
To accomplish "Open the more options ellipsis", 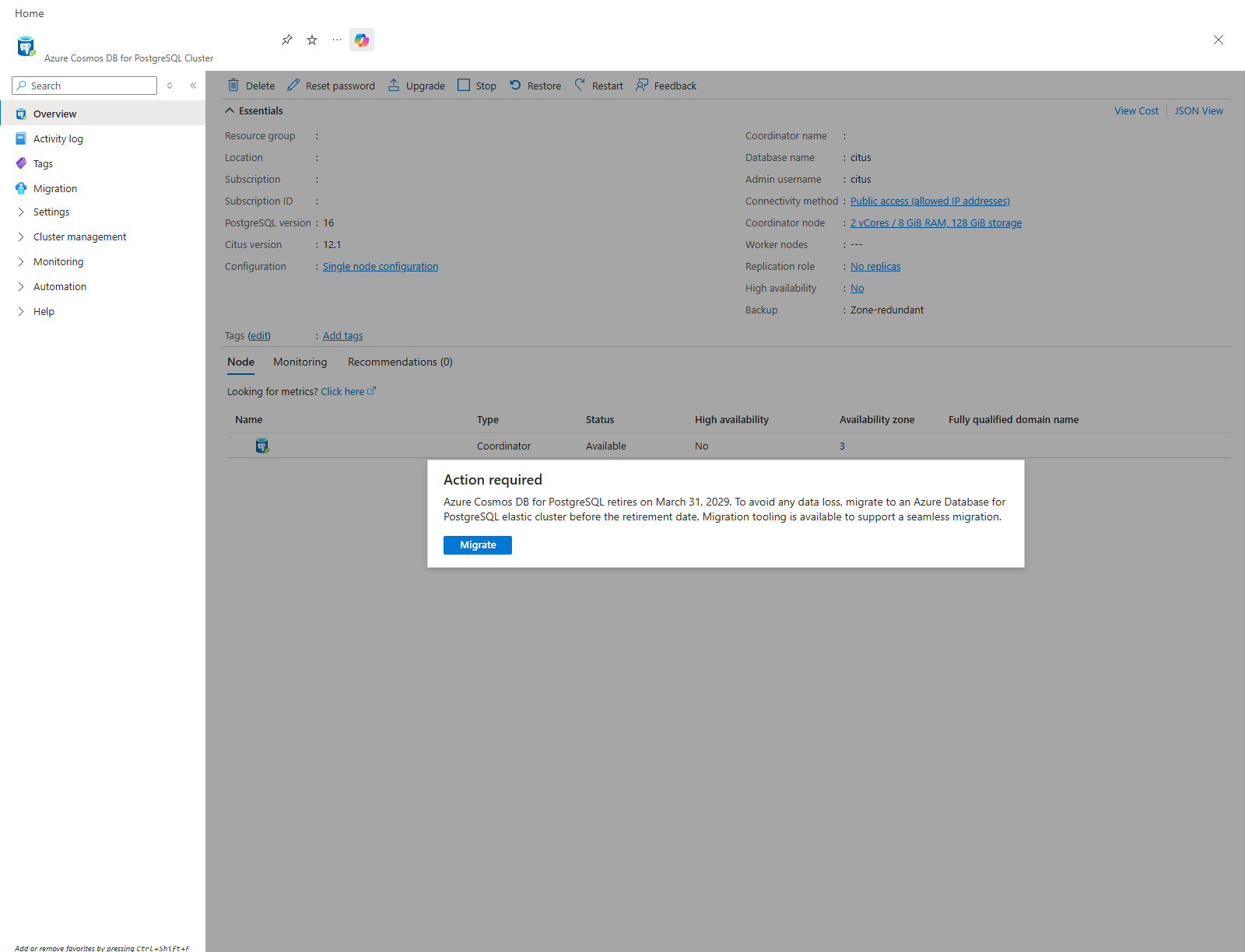I will click(337, 40).
